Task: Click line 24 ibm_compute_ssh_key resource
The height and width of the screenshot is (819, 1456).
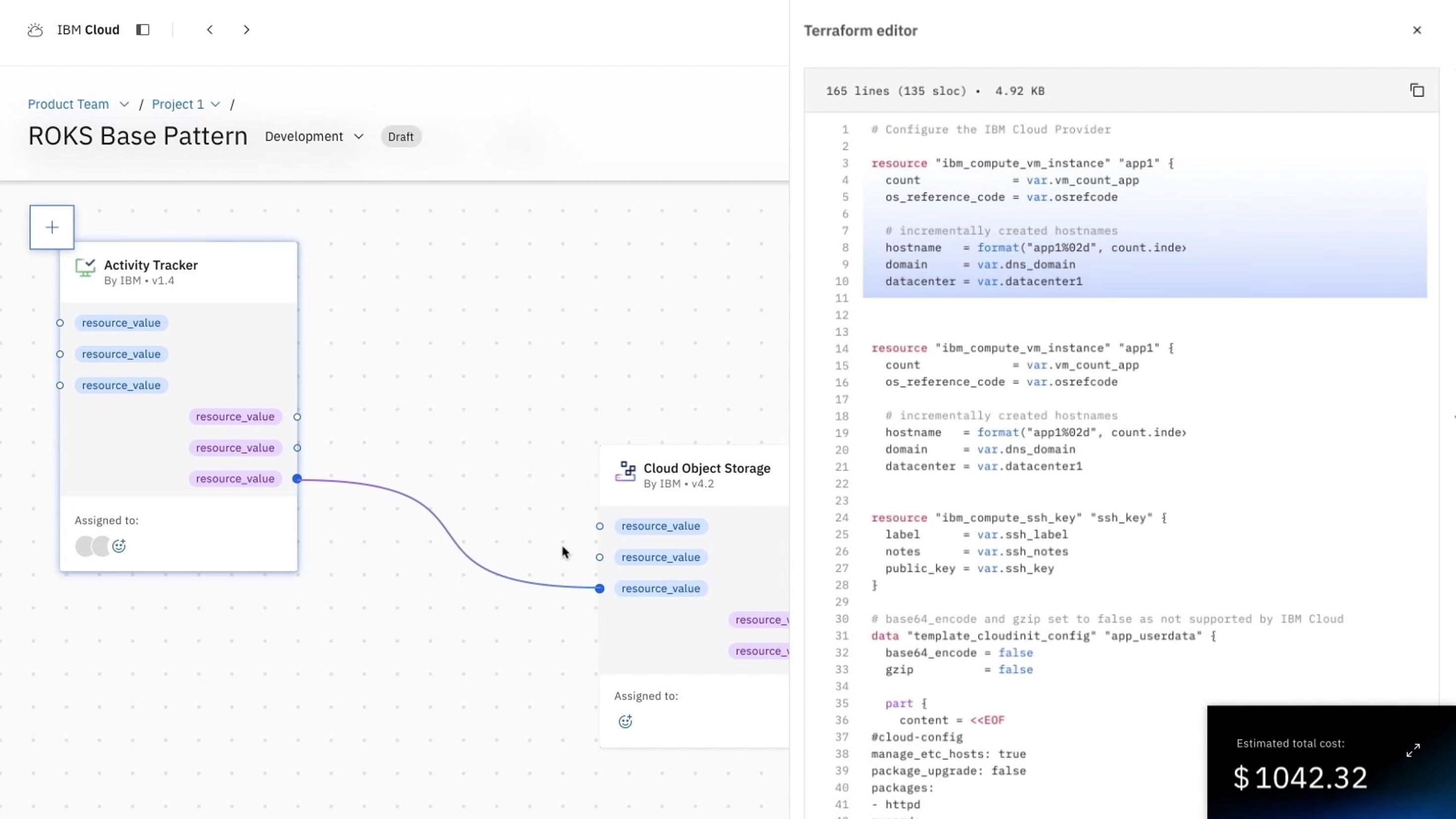Action: pyautogui.click(x=1019, y=518)
